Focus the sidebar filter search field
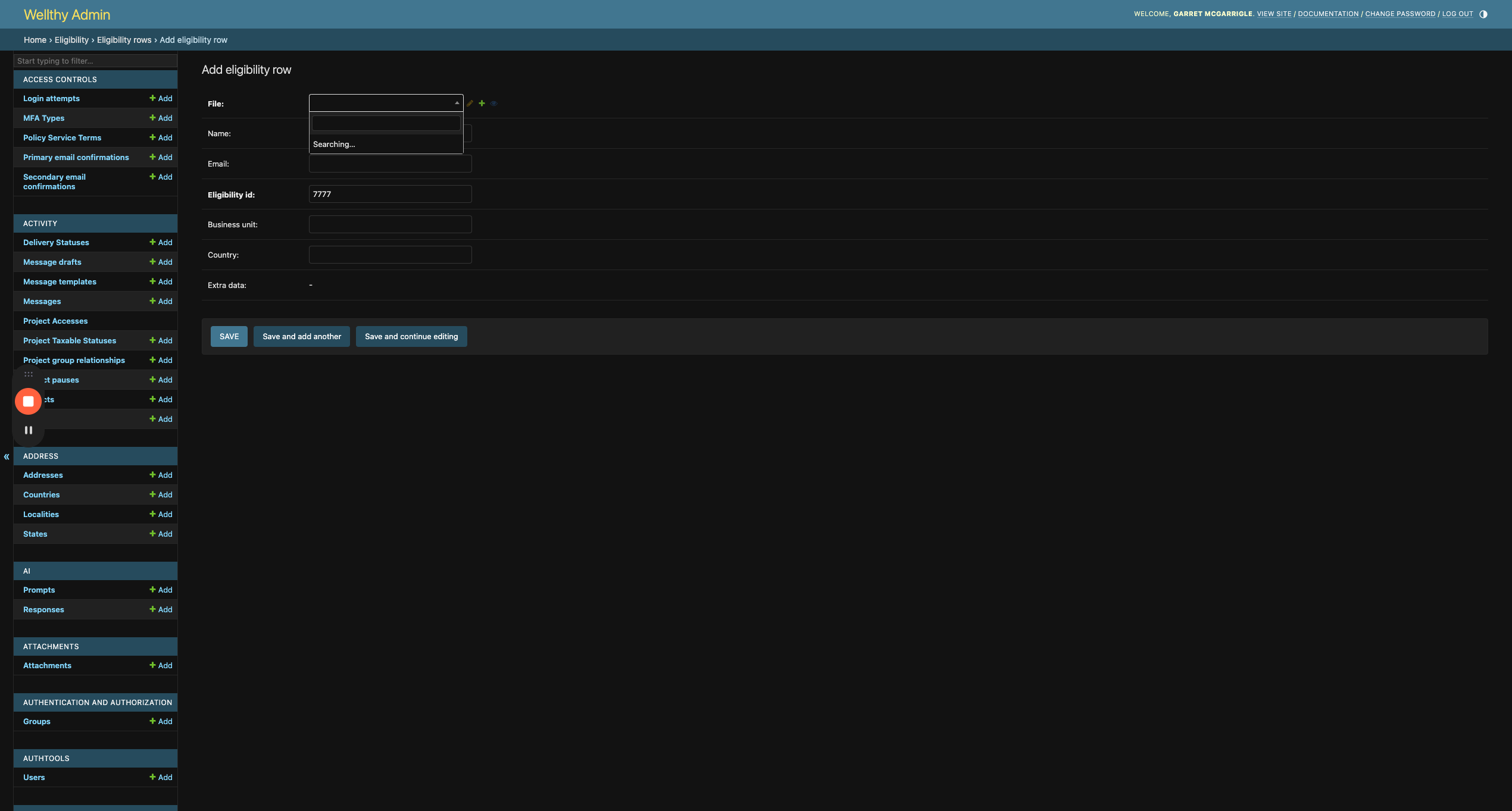Viewport: 1512px width, 811px height. tap(95, 61)
